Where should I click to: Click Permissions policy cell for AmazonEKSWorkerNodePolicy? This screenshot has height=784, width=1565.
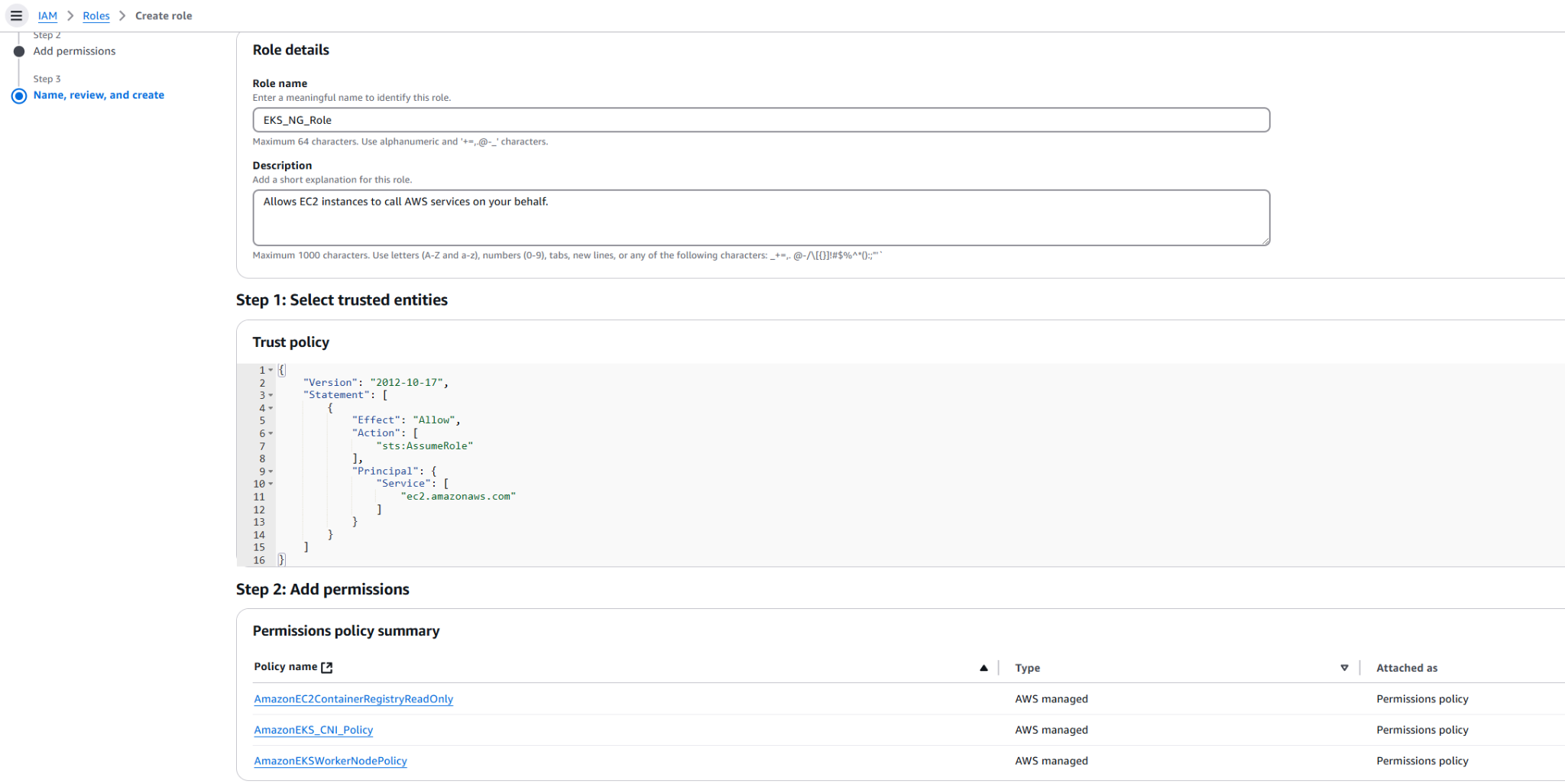(x=1422, y=760)
